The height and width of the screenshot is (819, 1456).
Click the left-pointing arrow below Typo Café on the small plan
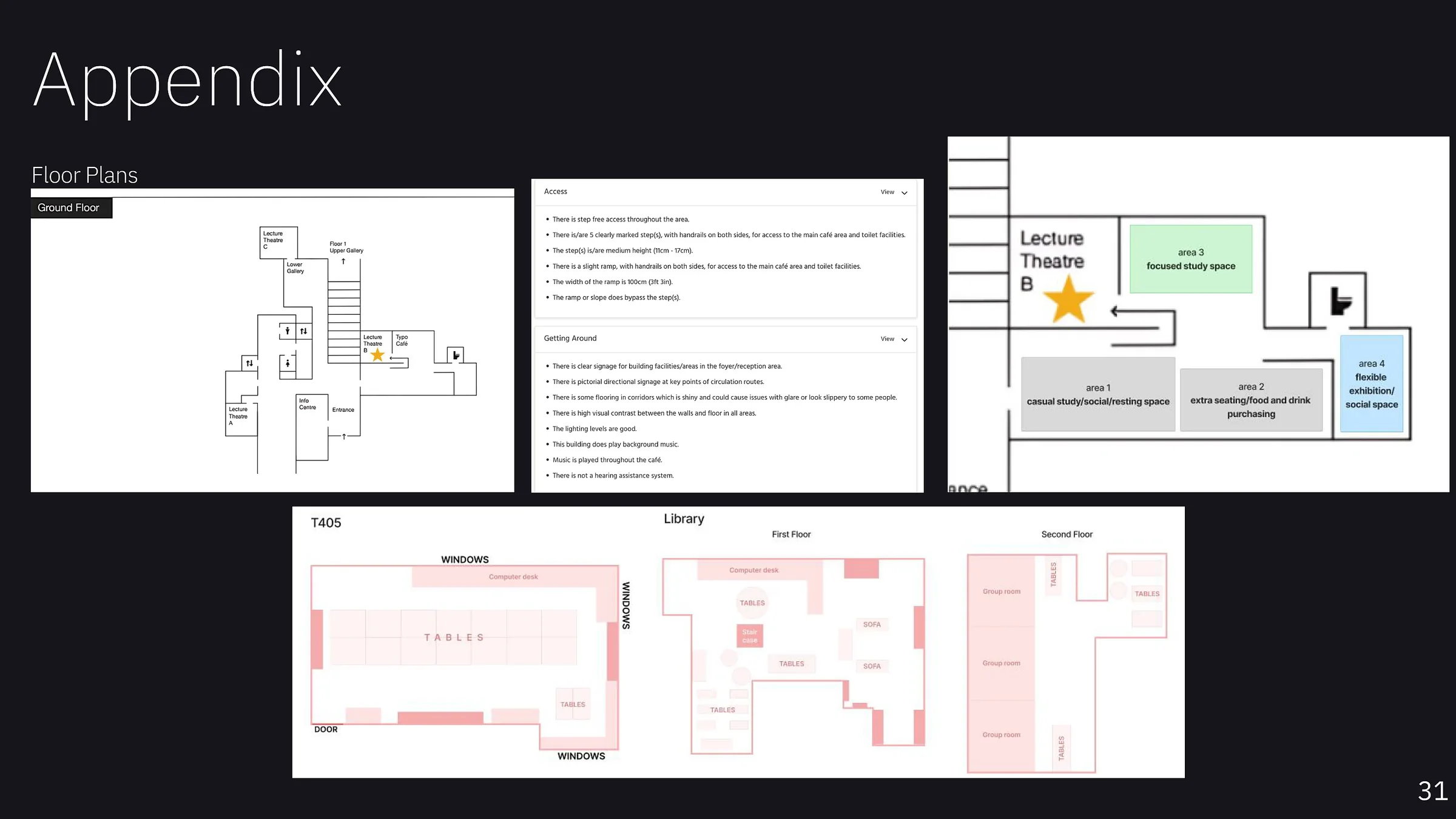click(398, 359)
